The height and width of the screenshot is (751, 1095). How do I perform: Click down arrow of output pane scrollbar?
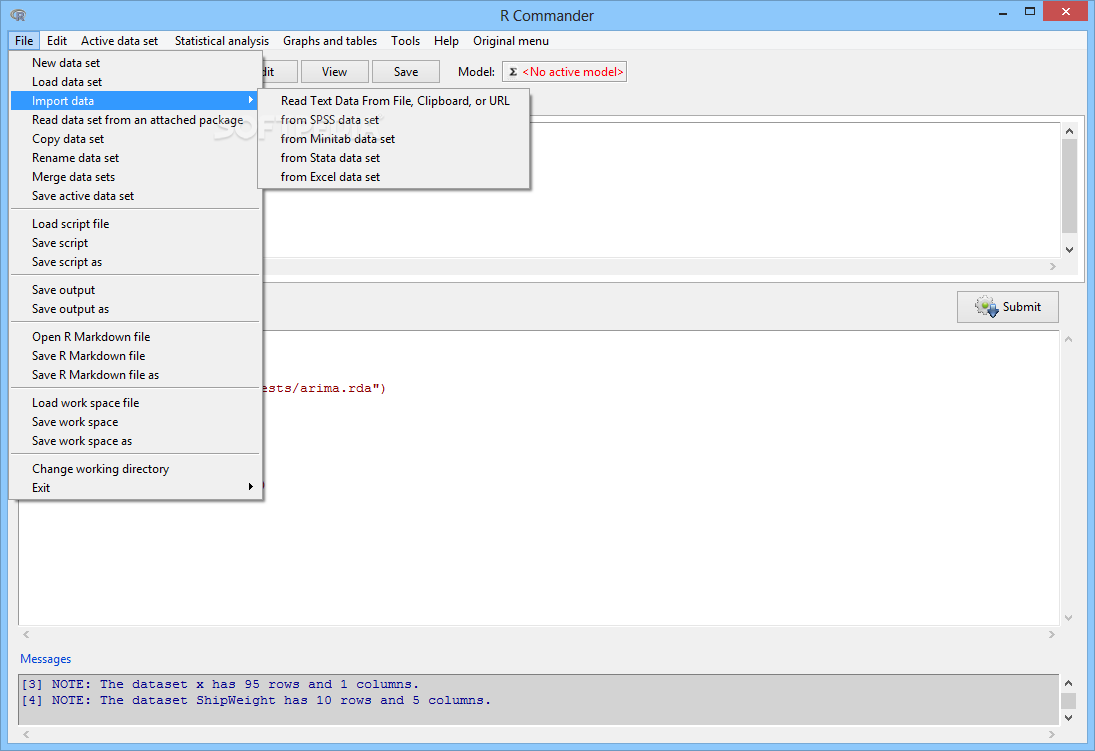pos(1068,618)
